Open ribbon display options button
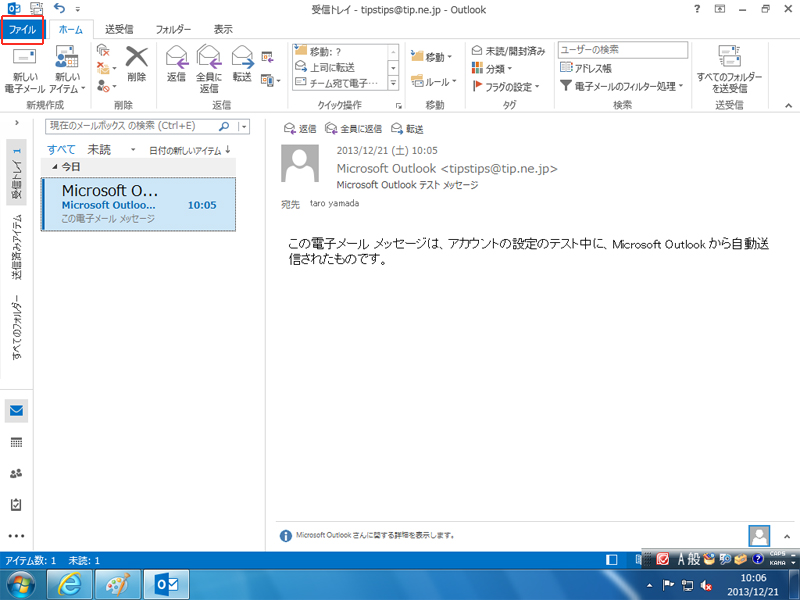Image resolution: width=800 pixels, height=600 pixels. coord(720,9)
